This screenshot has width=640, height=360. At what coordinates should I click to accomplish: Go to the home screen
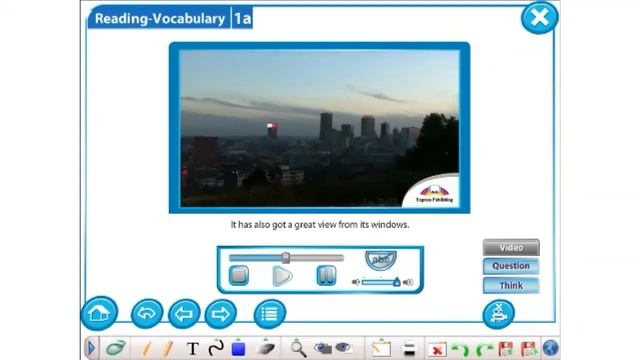click(x=100, y=313)
